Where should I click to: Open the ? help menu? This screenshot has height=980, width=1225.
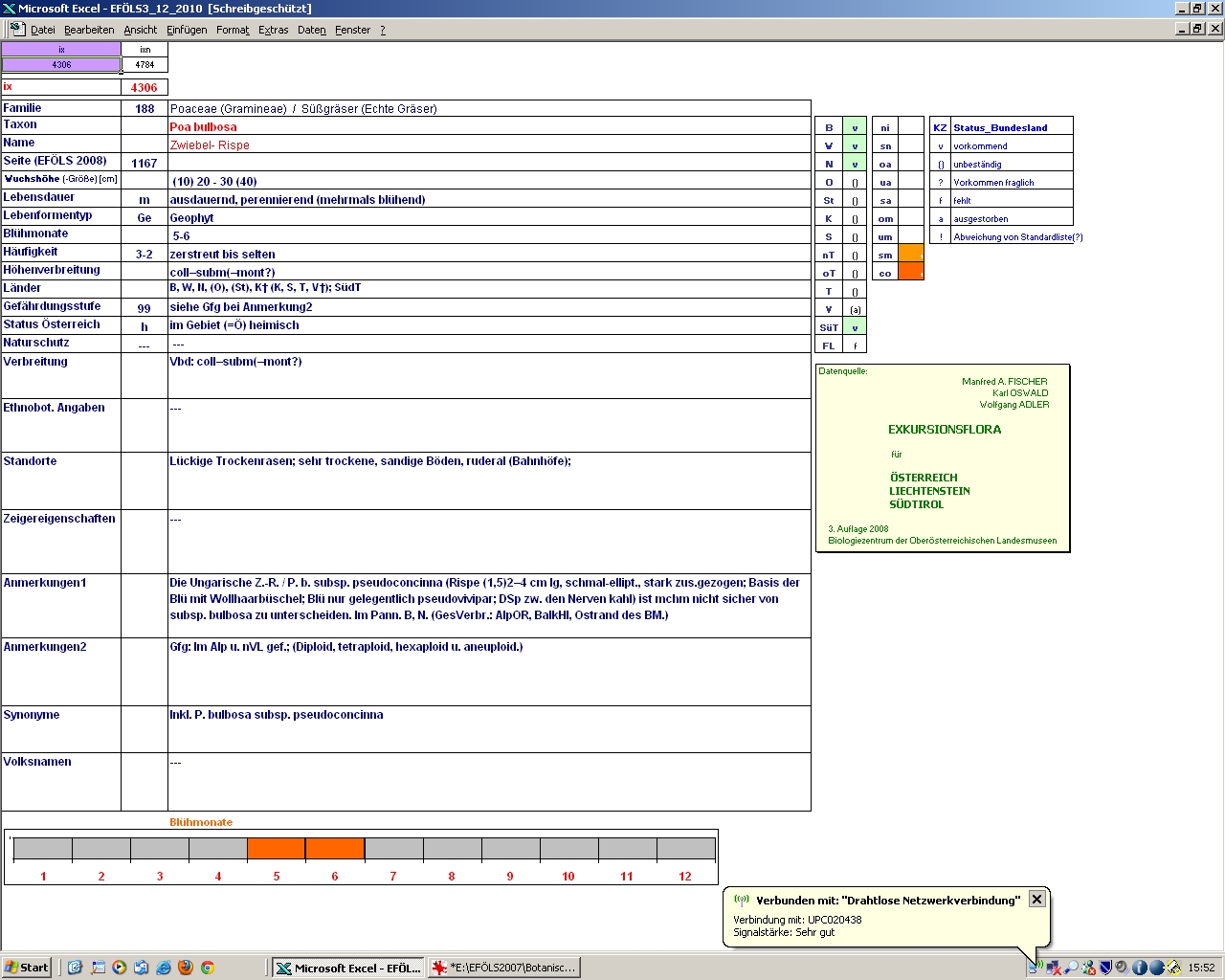click(x=383, y=30)
